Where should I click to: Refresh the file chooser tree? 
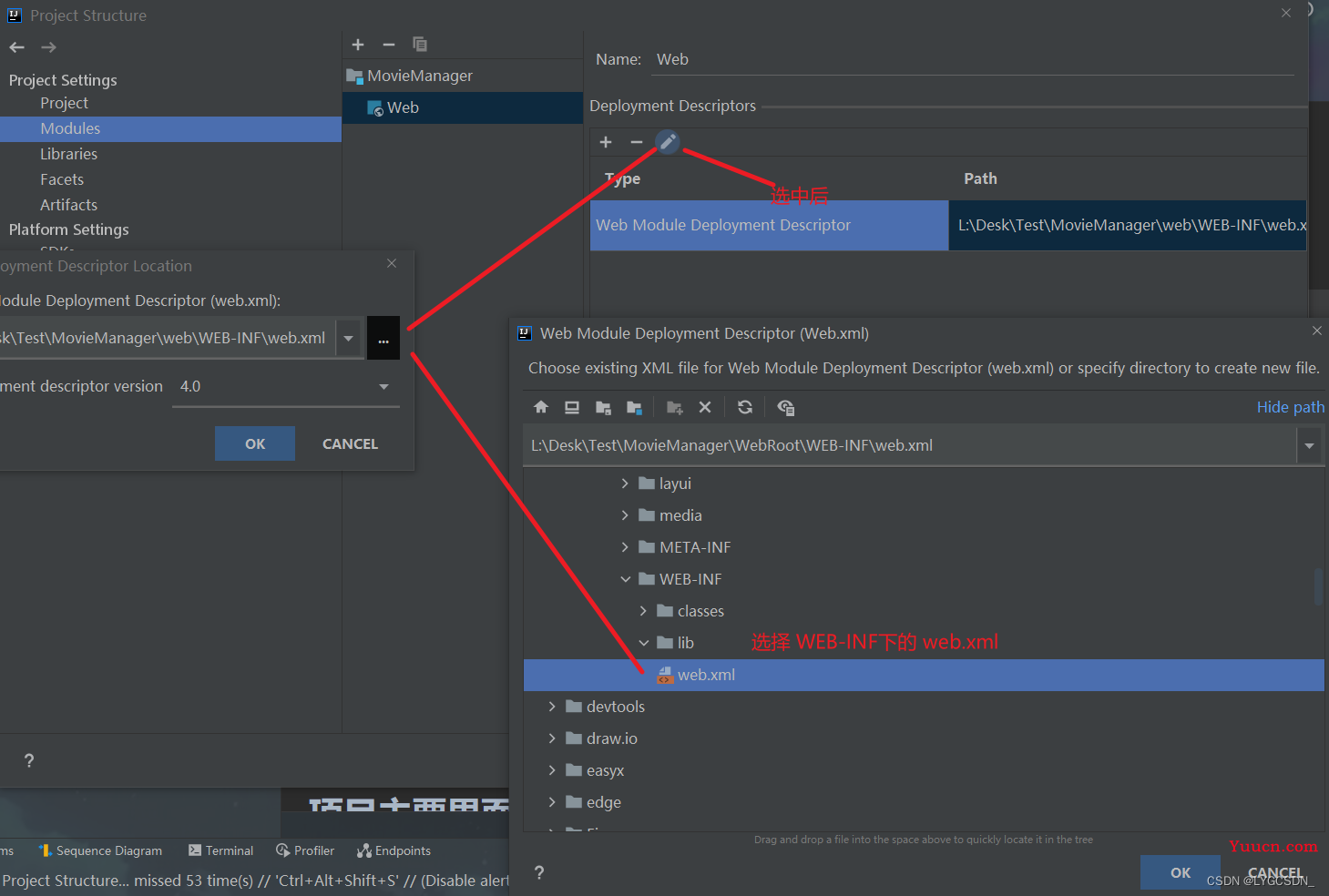tap(745, 407)
